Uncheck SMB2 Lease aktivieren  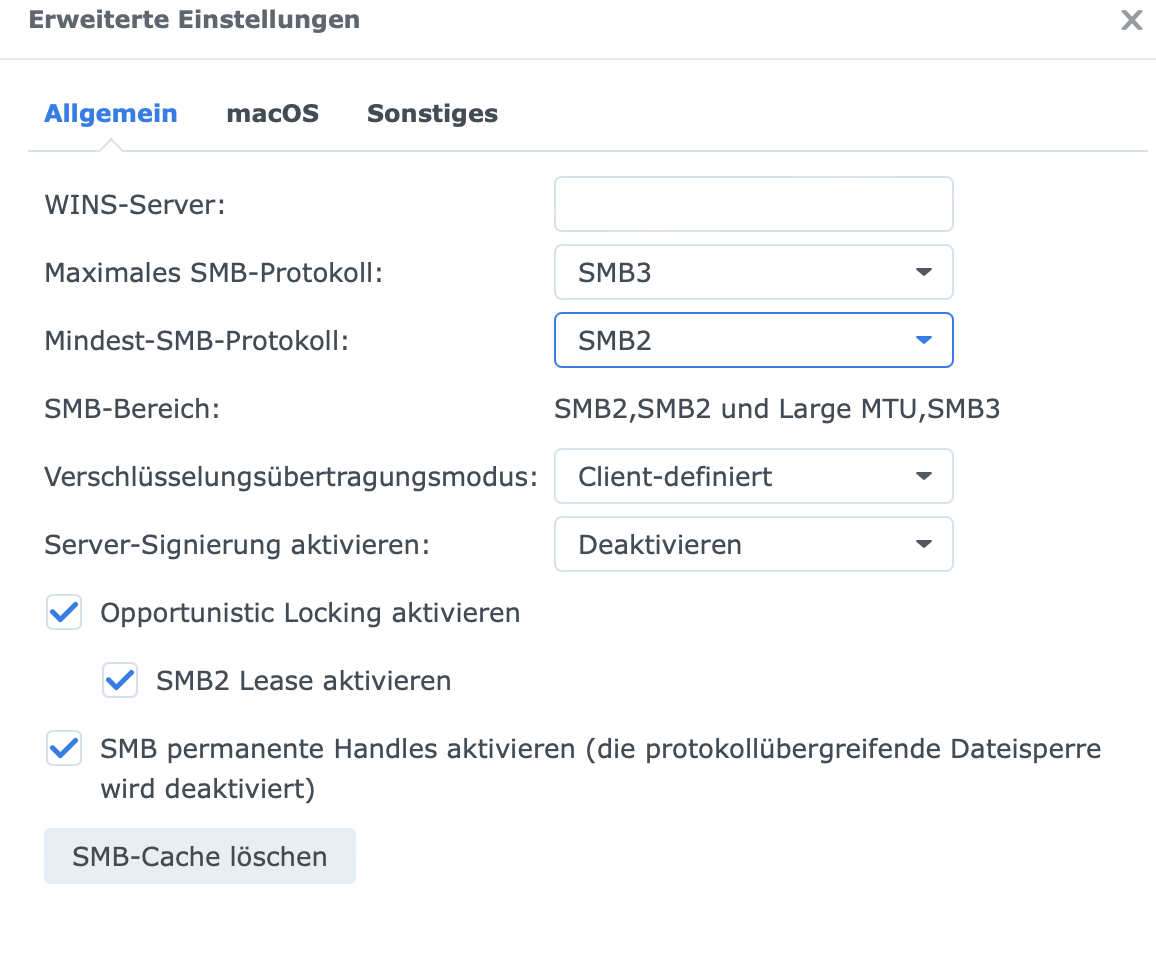coord(120,681)
